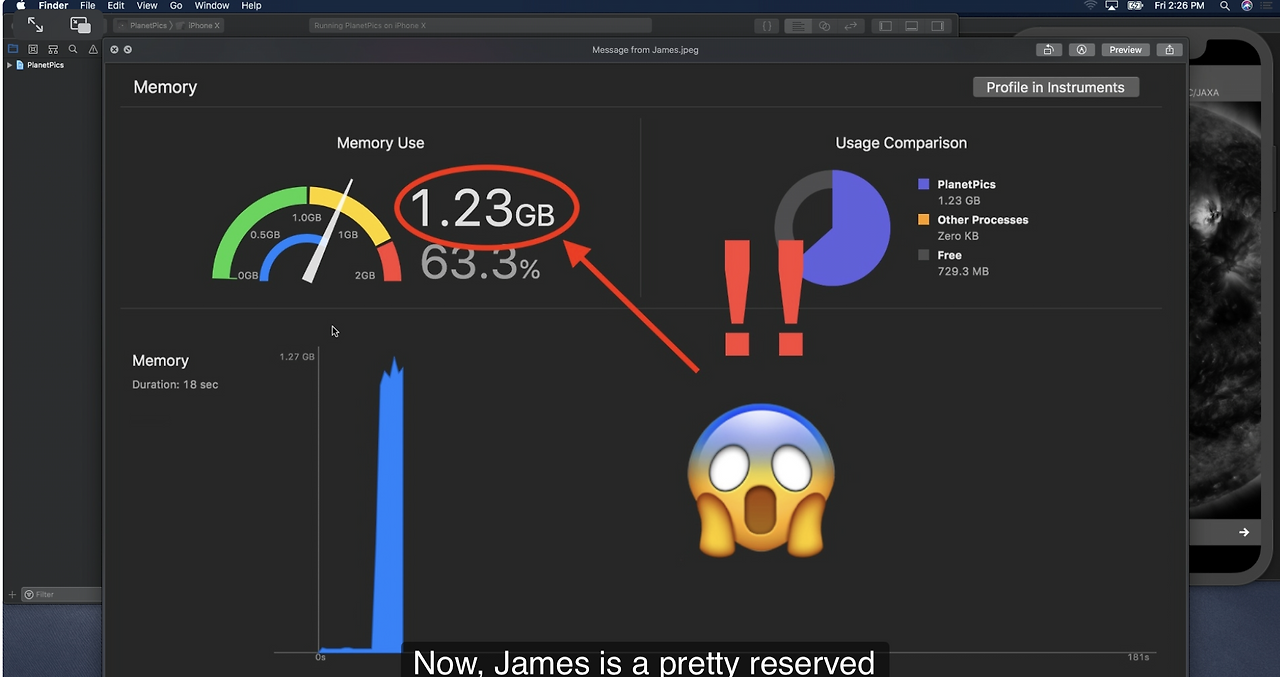This screenshot has width=1280, height=677.
Task: Open the Help menu
Action: click(x=251, y=6)
